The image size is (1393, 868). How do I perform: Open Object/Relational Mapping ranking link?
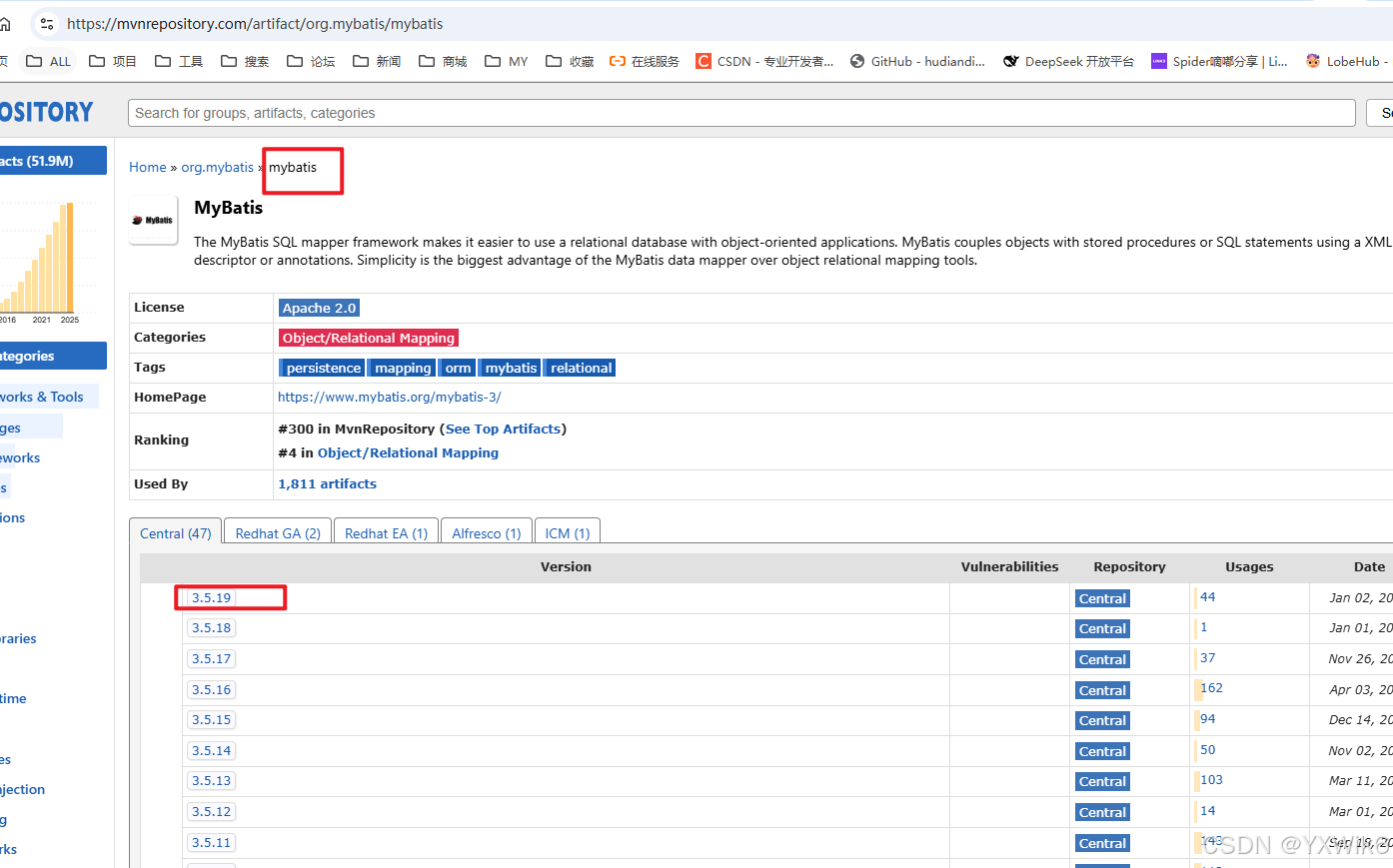[x=408, y=452]
